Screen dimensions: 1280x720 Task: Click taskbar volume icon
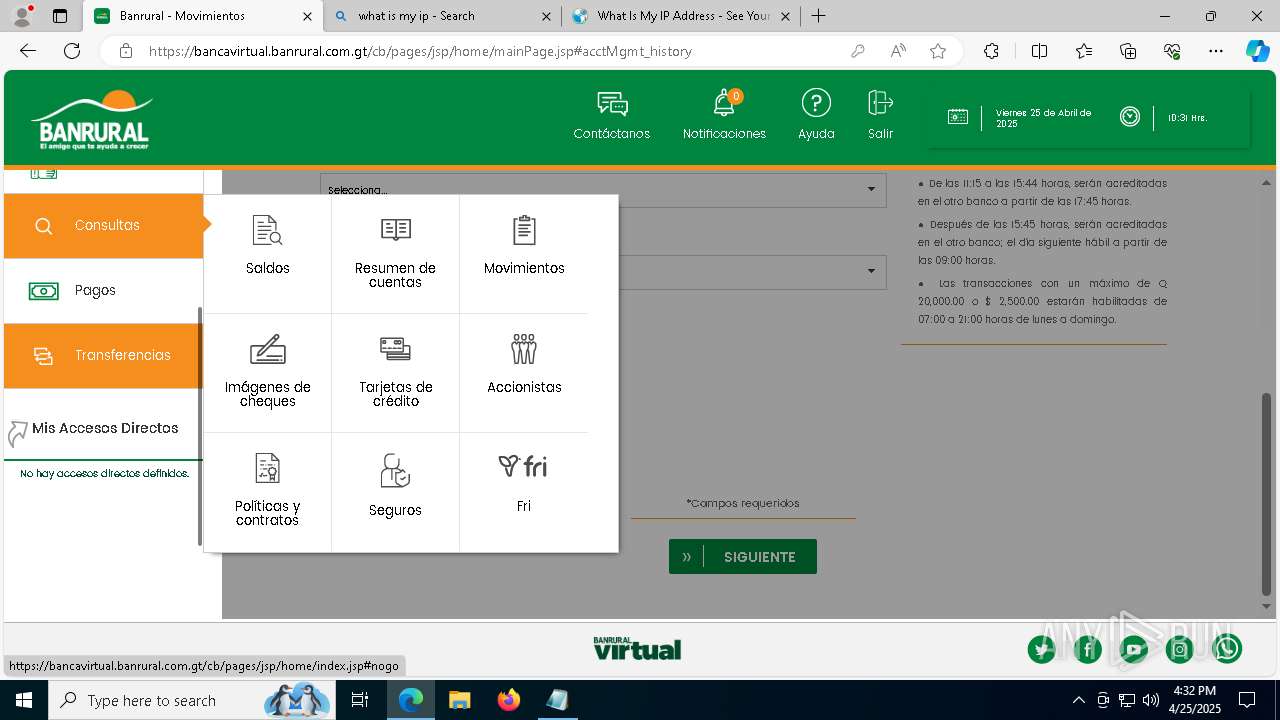[x=1151, y=700]
